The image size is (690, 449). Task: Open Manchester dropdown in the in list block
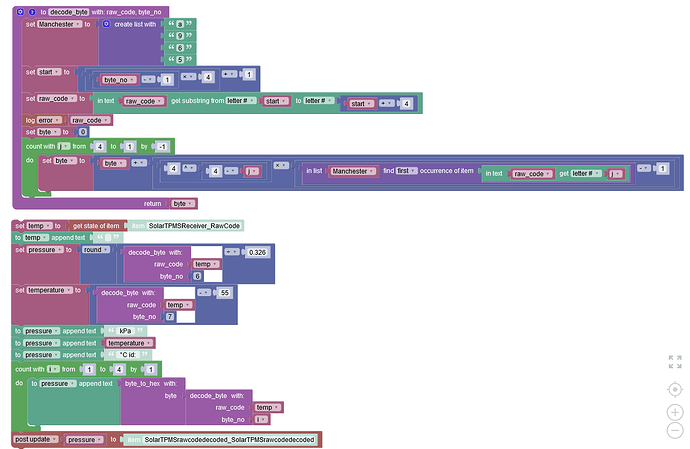[353, 171]
